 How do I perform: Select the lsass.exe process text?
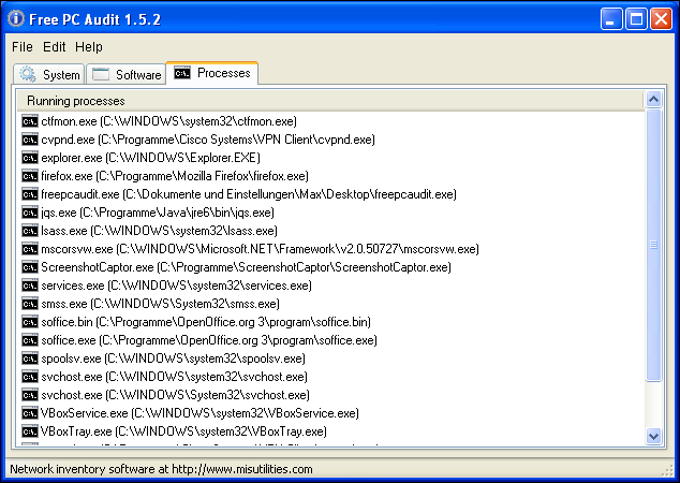point(160,231)
